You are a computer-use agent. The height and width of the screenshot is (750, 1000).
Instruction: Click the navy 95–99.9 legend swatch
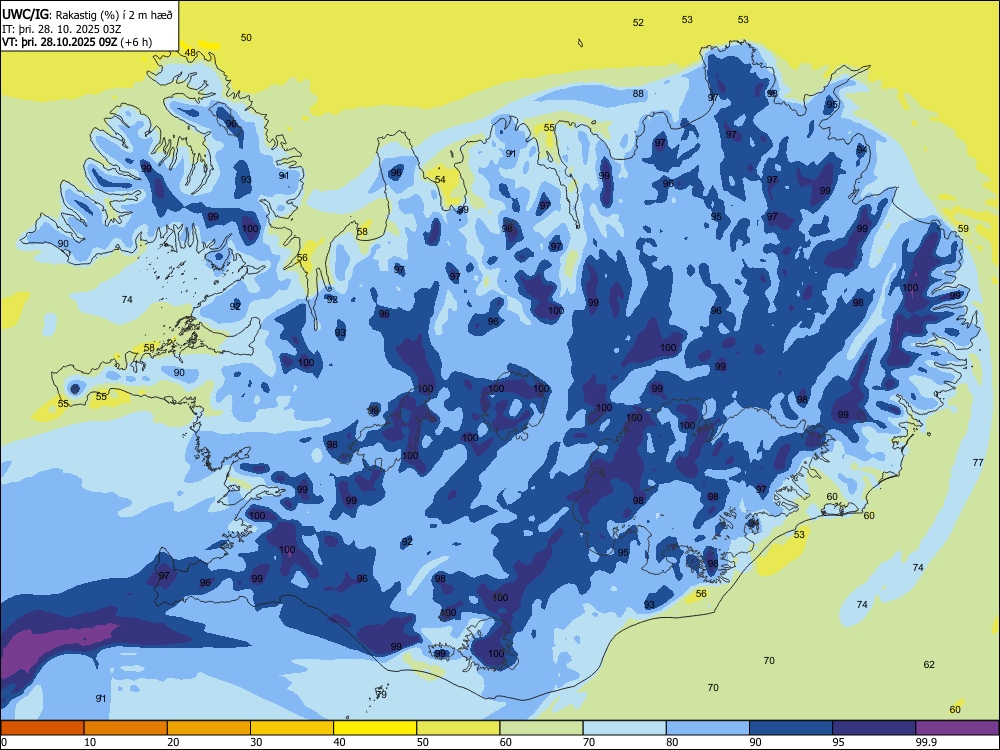click(x=874, y=728)
